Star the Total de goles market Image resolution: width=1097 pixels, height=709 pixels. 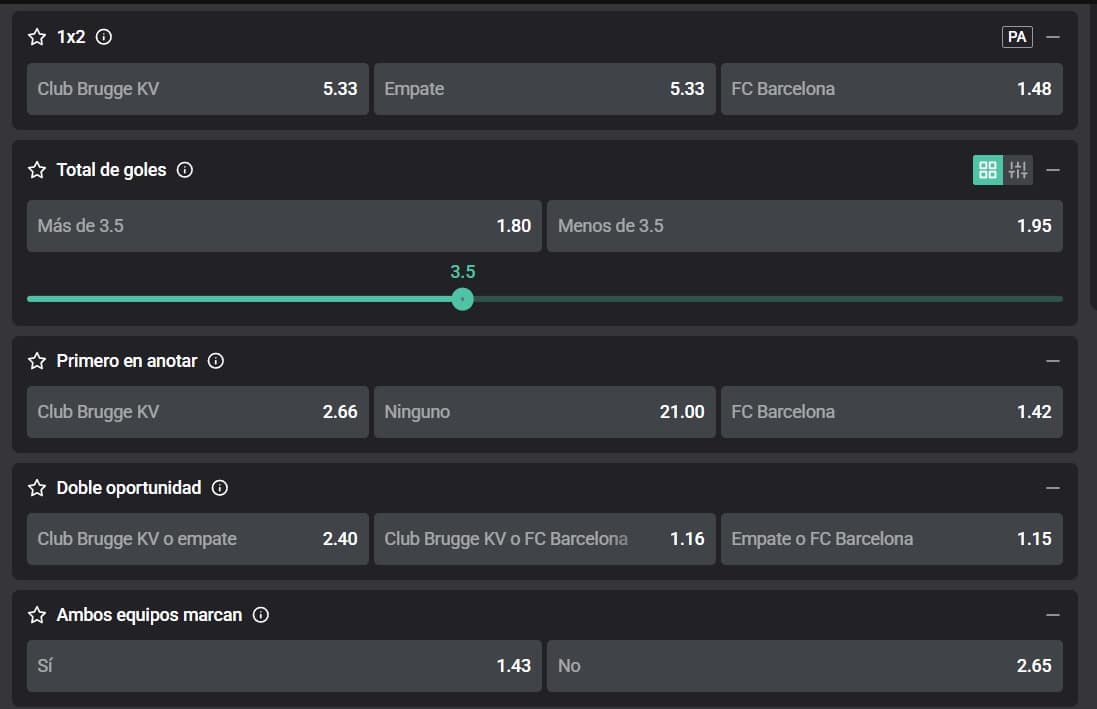(37, 170)
